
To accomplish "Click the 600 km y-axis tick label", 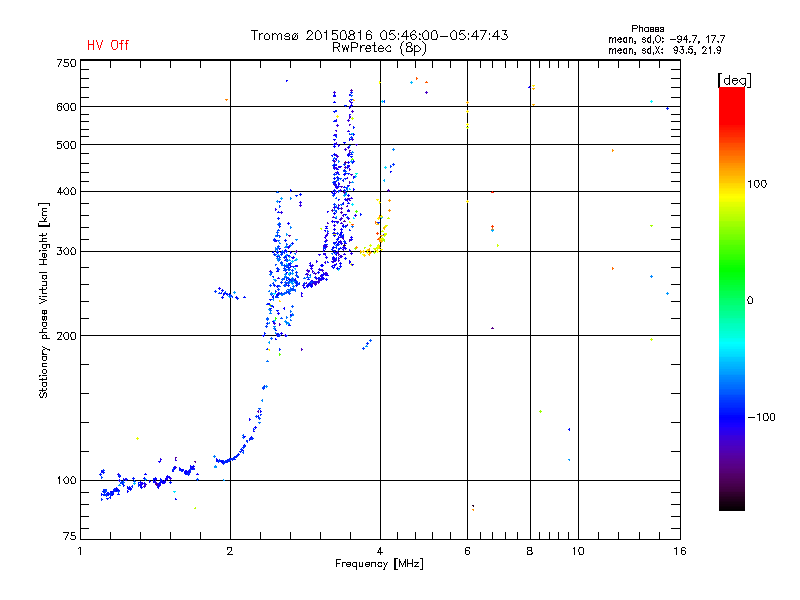I will point(66,107).
